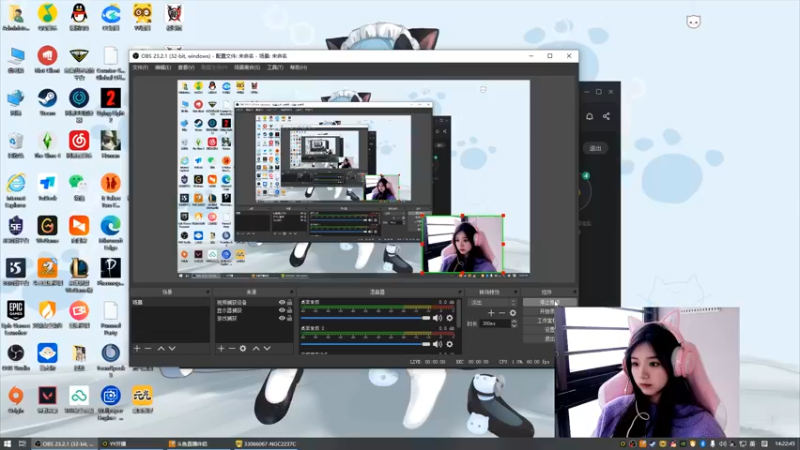The height and width of the screenshot is (450, 800).
Task: Open settings gear of second mixer track
Action: pyautogui.click(x=449, y=344)
